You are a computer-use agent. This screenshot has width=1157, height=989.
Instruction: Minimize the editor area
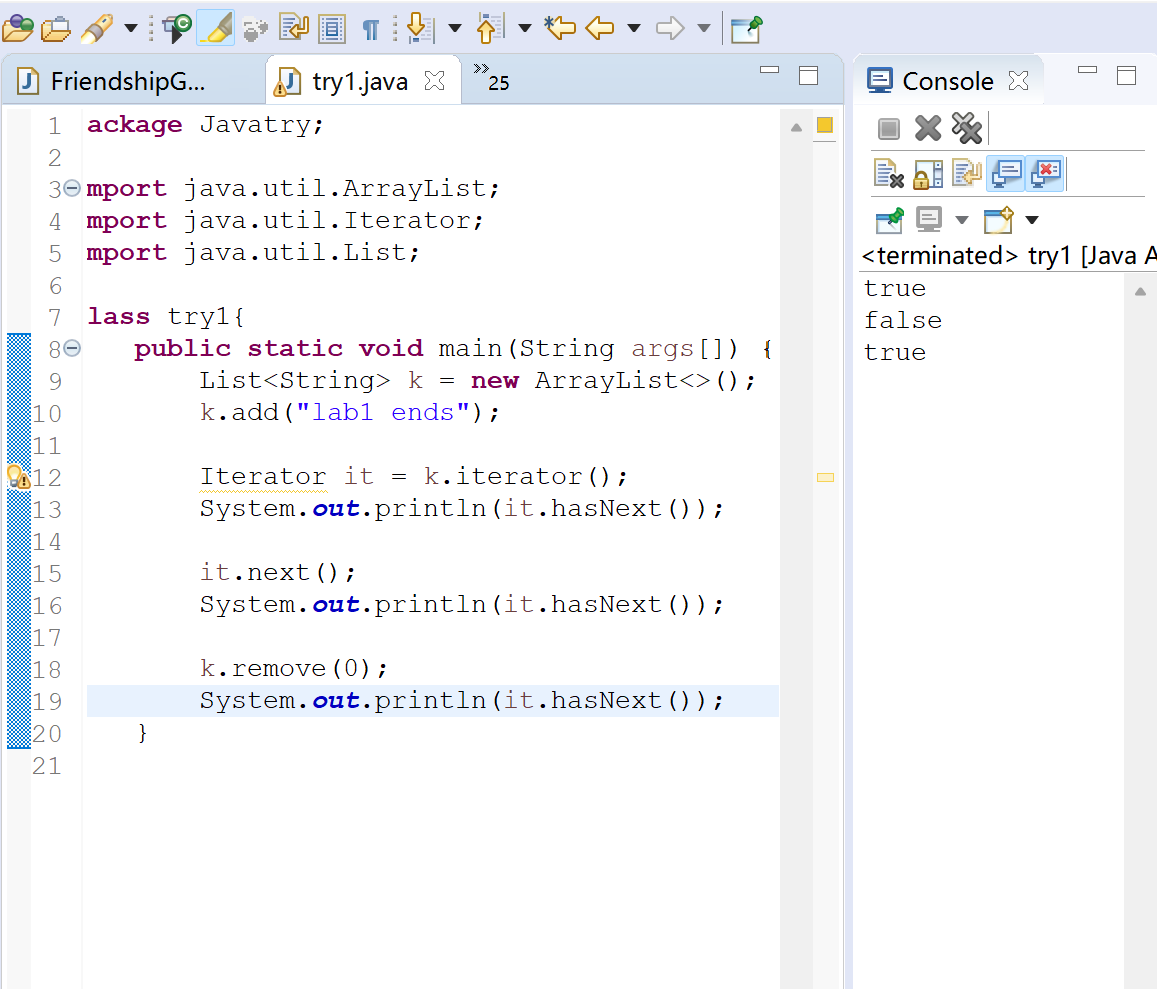tap(770, 70)
